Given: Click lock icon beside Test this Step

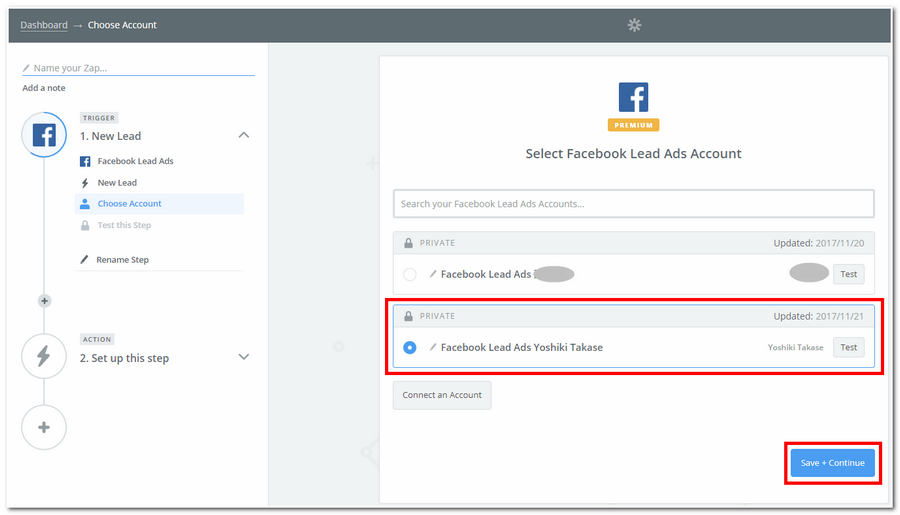Looking at the screenshot, I should tap(85, 225).
